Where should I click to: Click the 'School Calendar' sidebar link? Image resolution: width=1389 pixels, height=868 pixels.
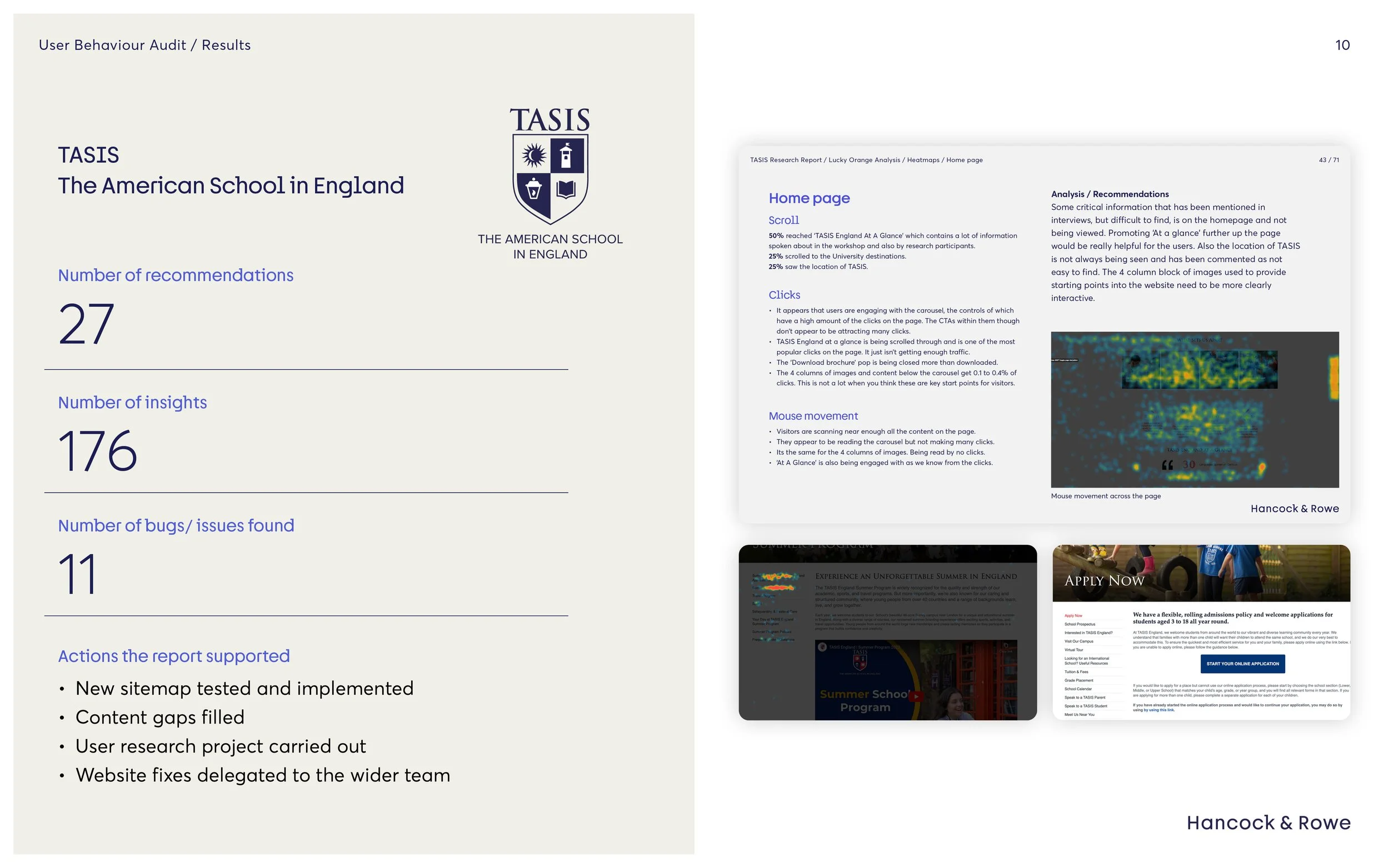[x=1078, y=690]
